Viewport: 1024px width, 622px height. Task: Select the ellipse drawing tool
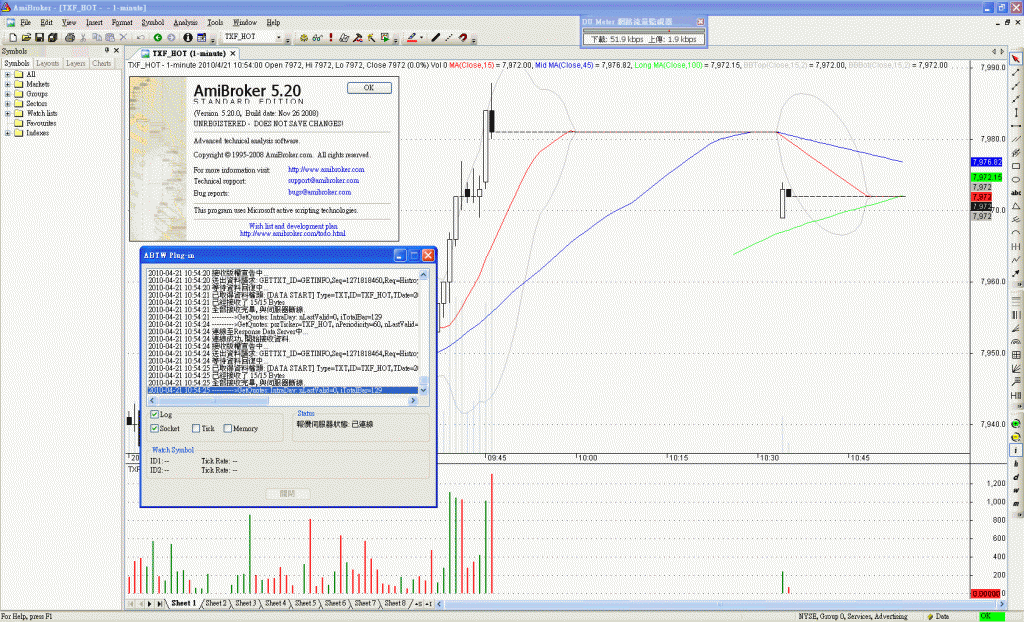point(1016,180)
